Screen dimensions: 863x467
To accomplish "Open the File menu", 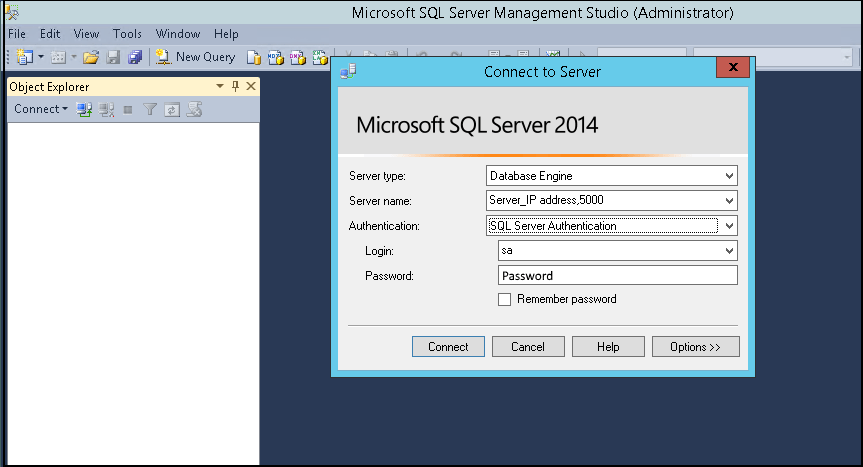I will tap(17, 34).
